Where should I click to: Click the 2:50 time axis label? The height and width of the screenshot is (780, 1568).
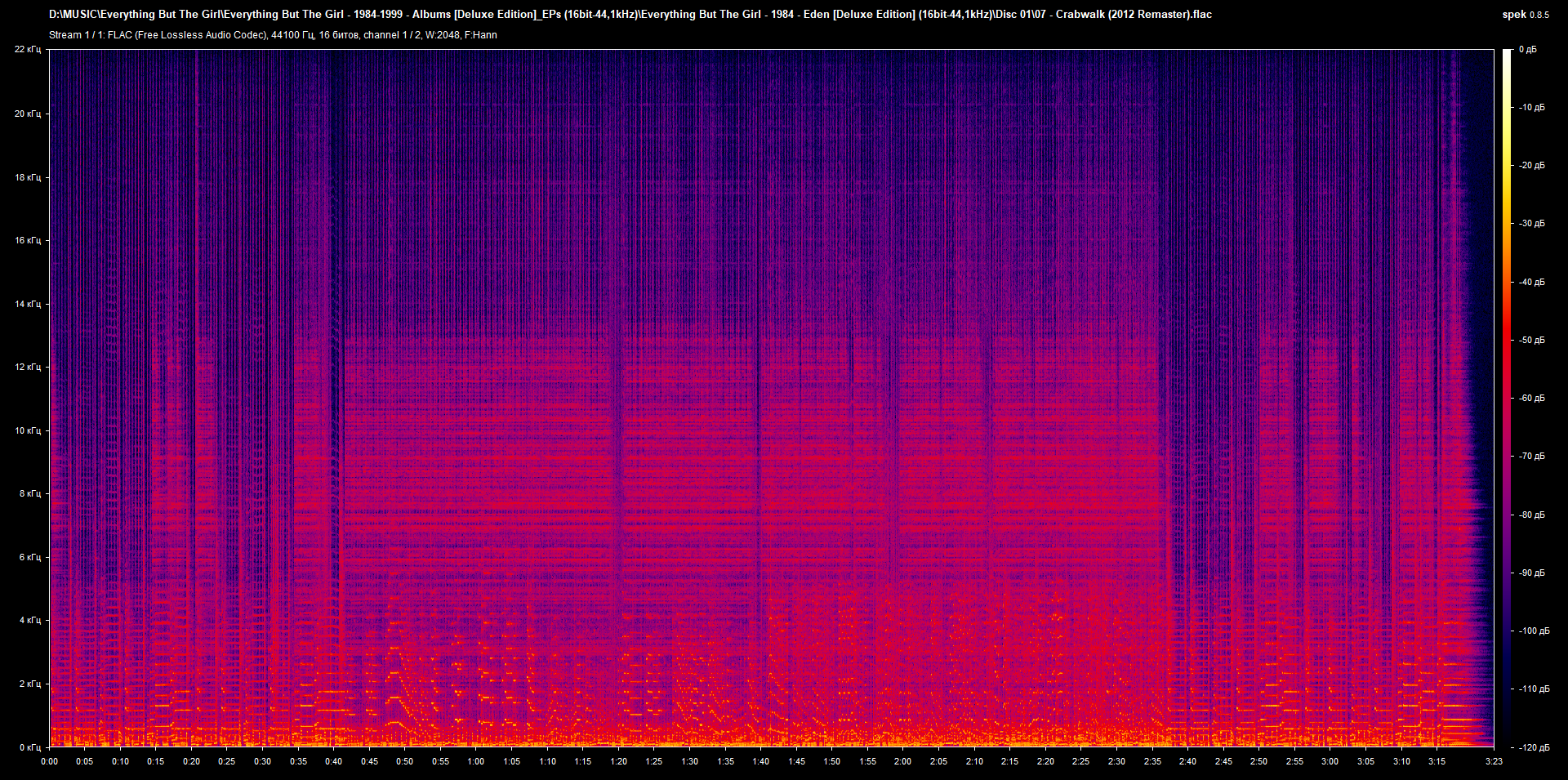pos(1259,761)
